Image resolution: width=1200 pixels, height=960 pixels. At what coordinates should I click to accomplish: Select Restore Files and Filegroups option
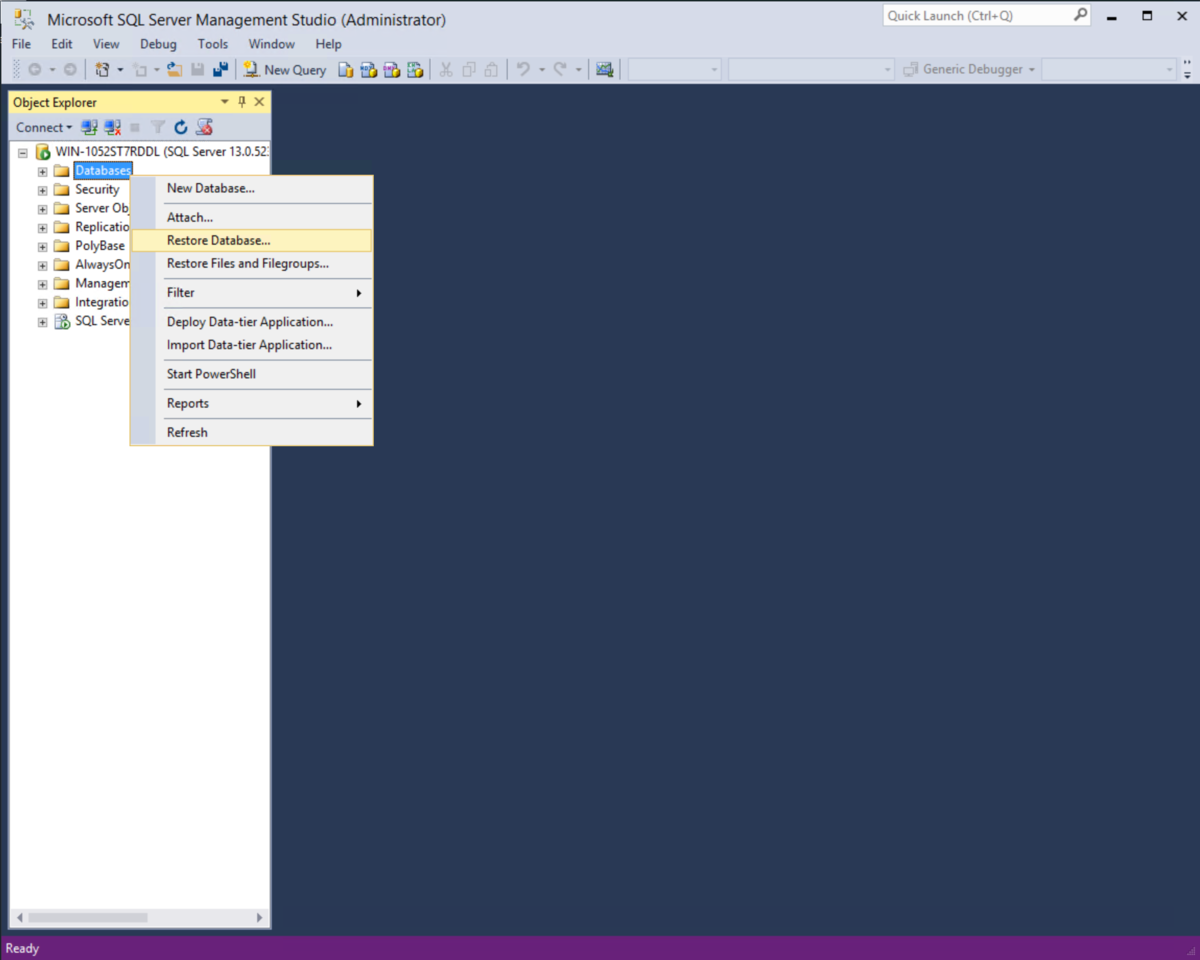[252, 264]
